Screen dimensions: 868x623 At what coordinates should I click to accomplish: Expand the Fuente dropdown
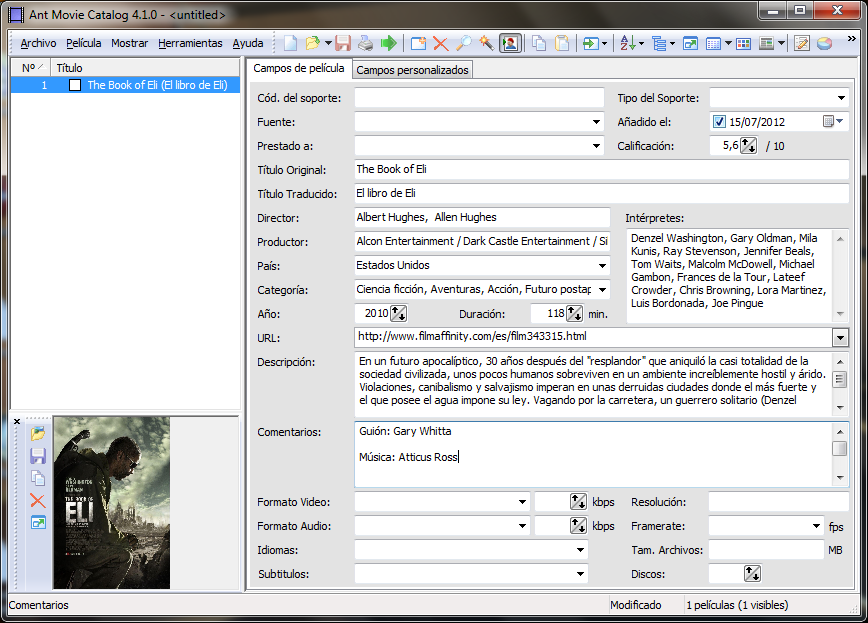coord(596,122)
